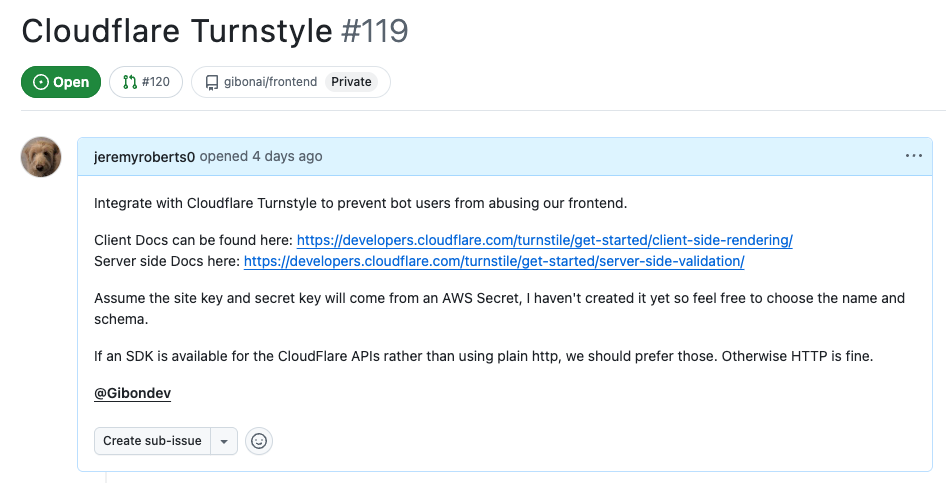Open jeremyroberts0's dog avatar profile picture
The image size is (946, 483).
pos(41,157)
